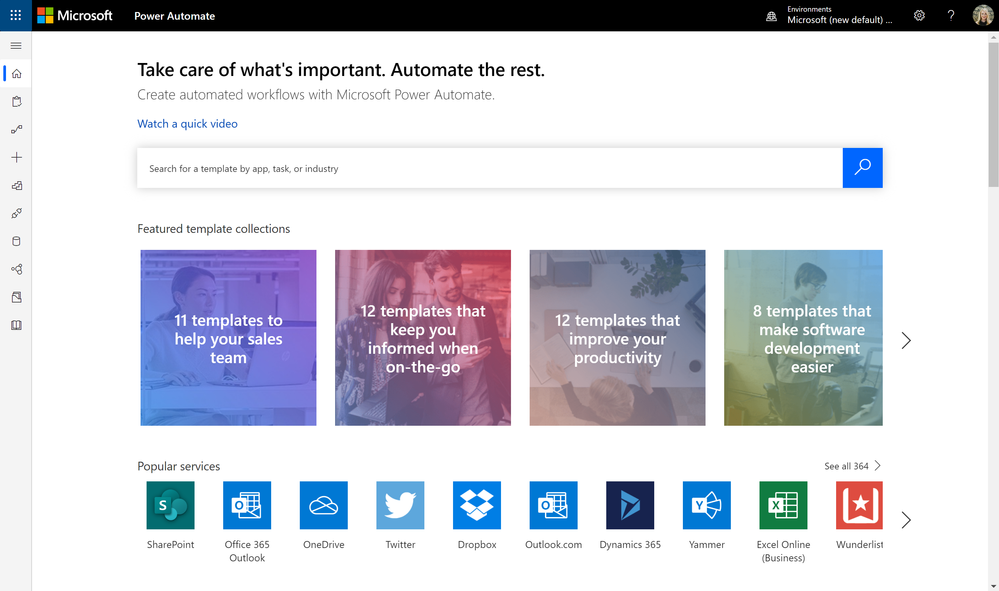Open 8 templates software development card

(x=803, y=338)
